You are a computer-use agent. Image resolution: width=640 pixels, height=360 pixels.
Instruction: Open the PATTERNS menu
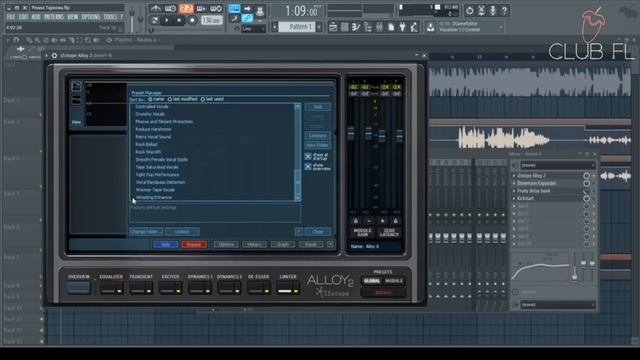(x=54, y=17)
